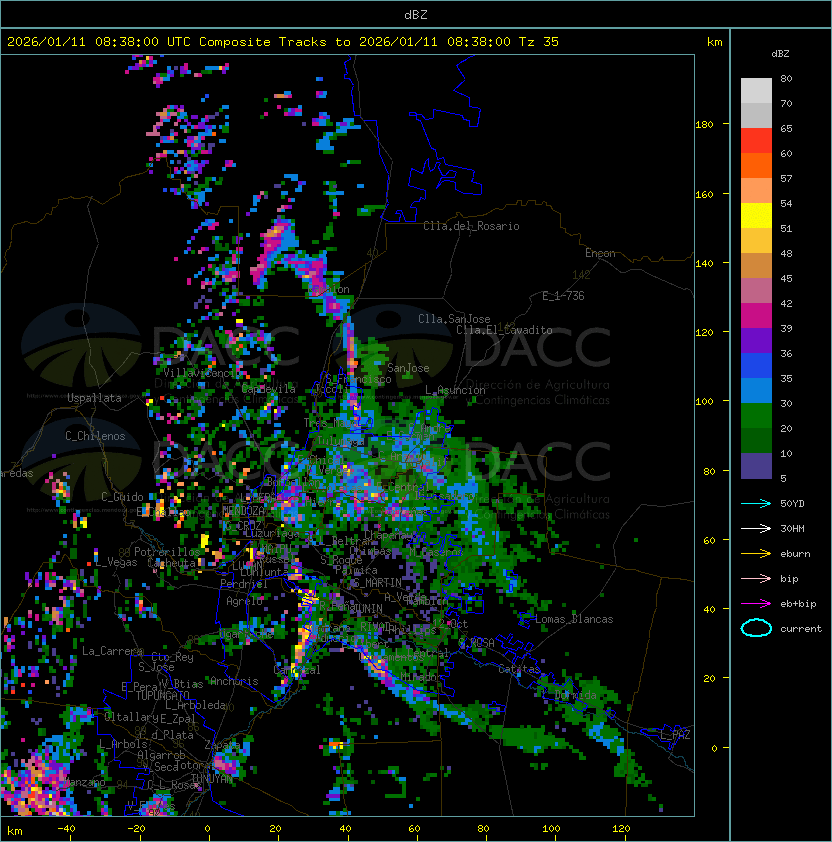Click the yellow eburn arrow legend icon
The height and width of the screenshot is (842, 832).
coord(756,553)
